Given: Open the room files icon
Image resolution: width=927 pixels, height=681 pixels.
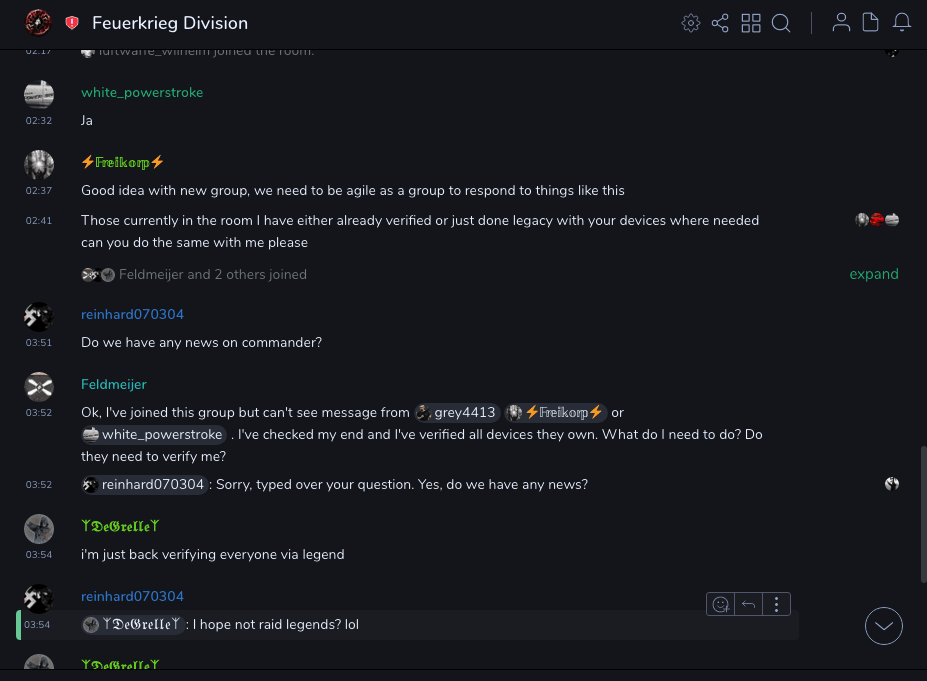Looking at the screenshot, I should [x=871, y=23].
